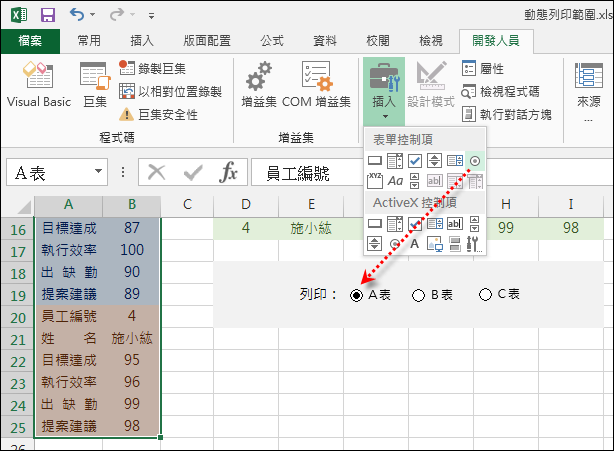Toggle 以相對位置錄製 relative recording
This screenshot has height=451, width=614.
[x=170, y=92]
